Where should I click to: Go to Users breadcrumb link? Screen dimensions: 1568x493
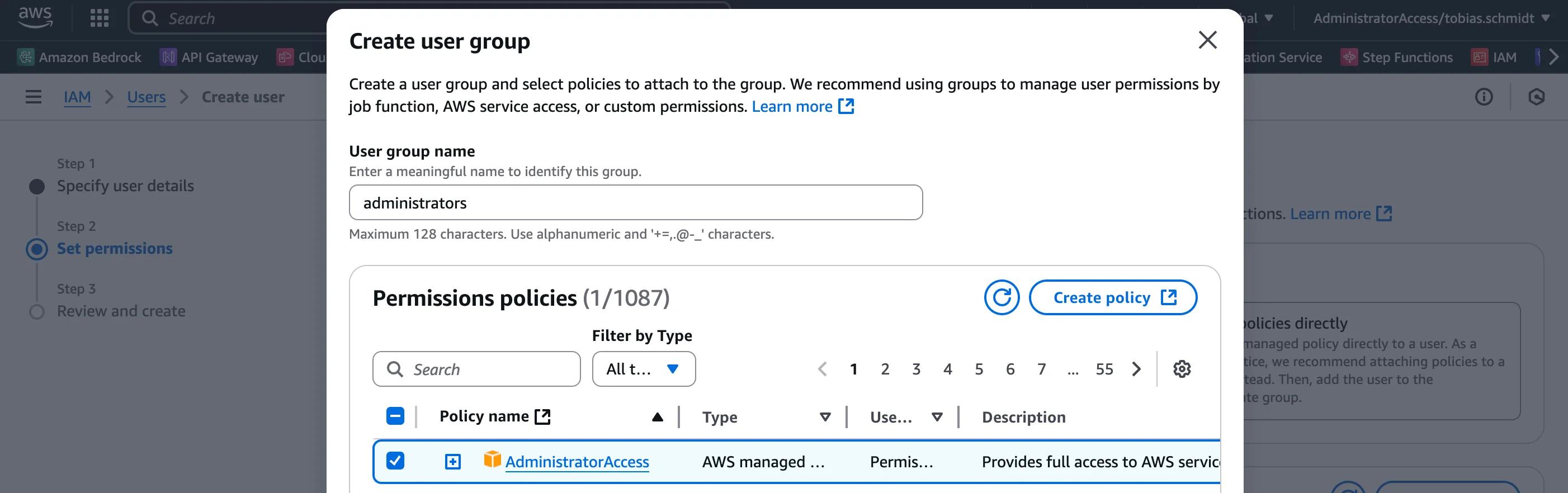click(x=146, y=97)
